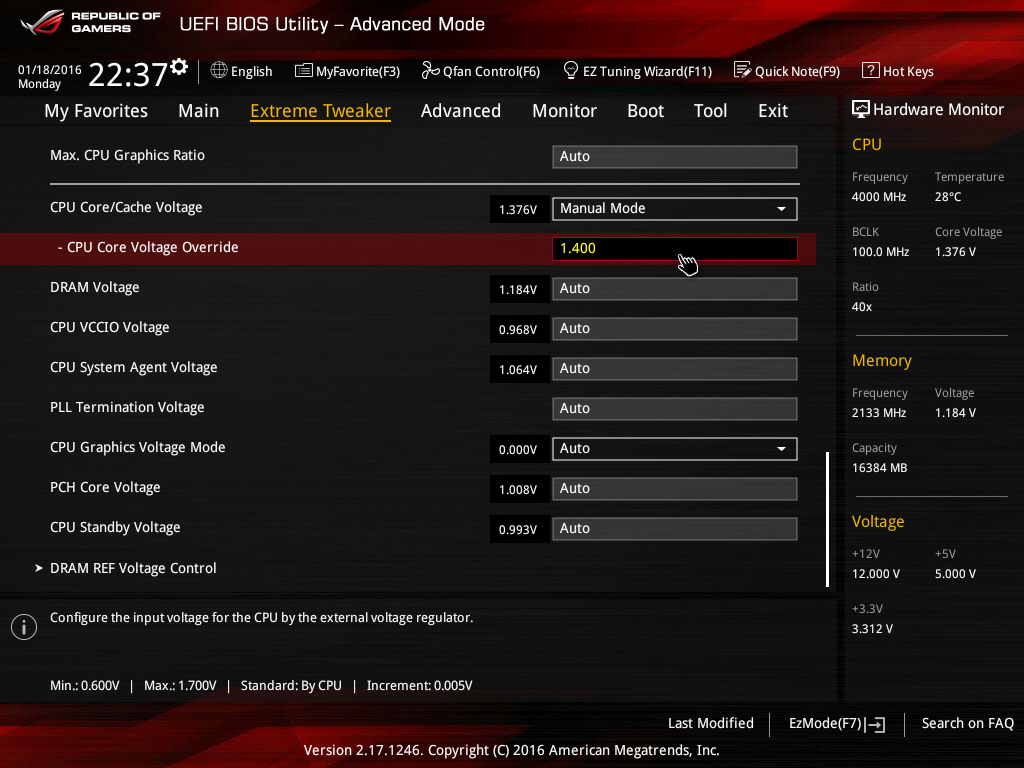Screen dimensions: 1024x768
Task: Launch EZ Tuning Wizard bulb icon
Action: pyautogui.click(x=570, y=70)
